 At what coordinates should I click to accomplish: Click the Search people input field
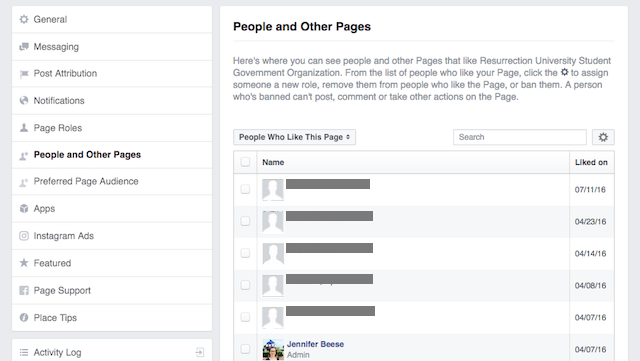(x=520, y=137)
